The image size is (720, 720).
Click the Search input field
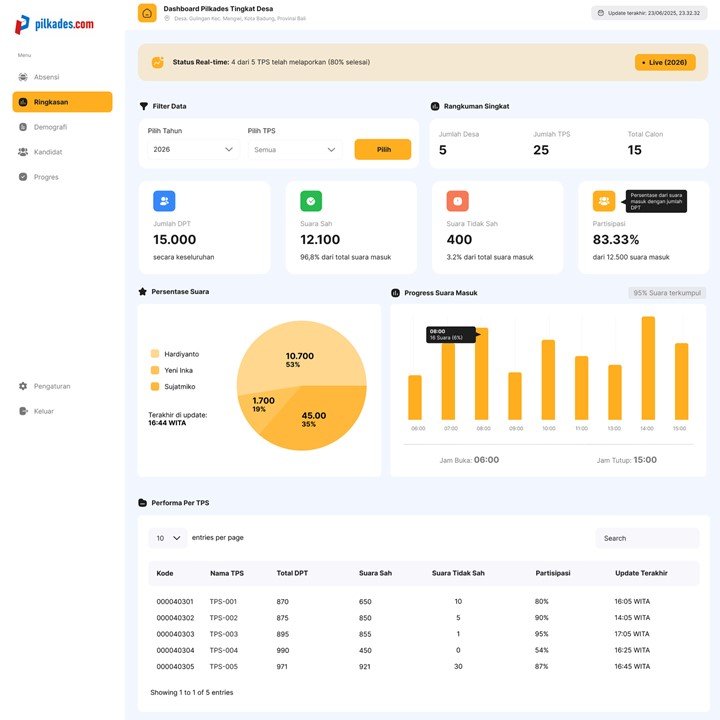click(x=647, y=538)
